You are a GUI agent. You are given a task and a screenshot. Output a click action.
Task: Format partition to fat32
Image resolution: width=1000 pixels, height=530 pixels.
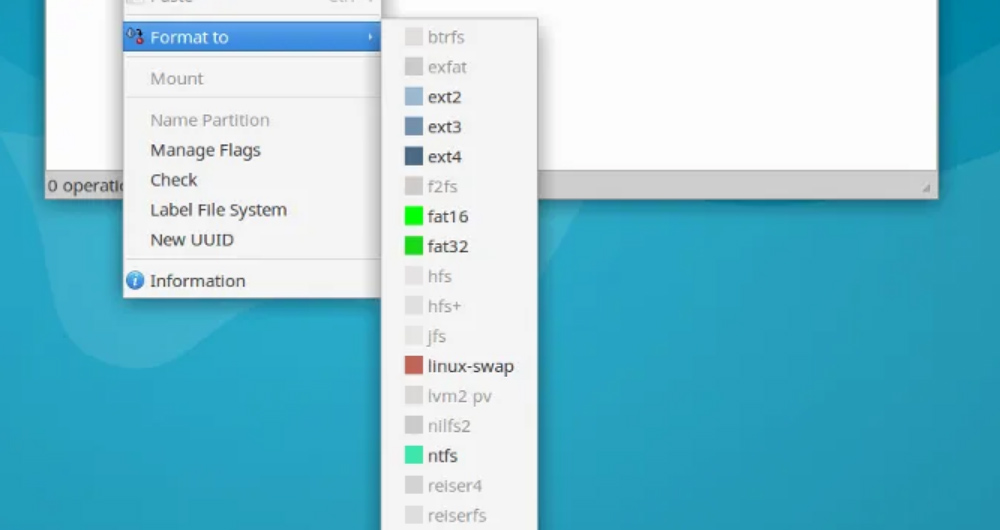448,246
